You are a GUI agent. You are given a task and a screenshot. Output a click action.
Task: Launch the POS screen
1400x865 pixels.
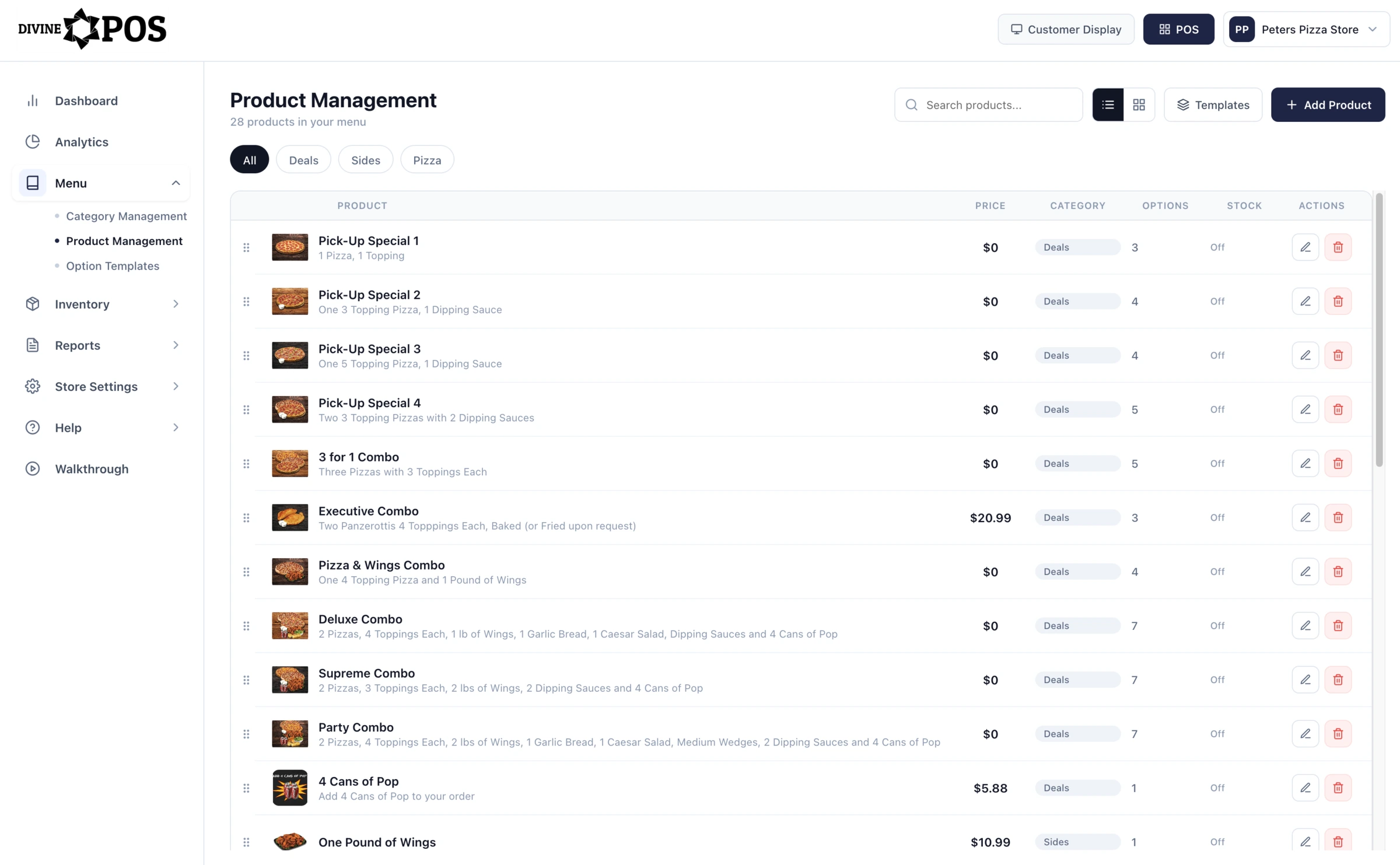point(1178,29)
